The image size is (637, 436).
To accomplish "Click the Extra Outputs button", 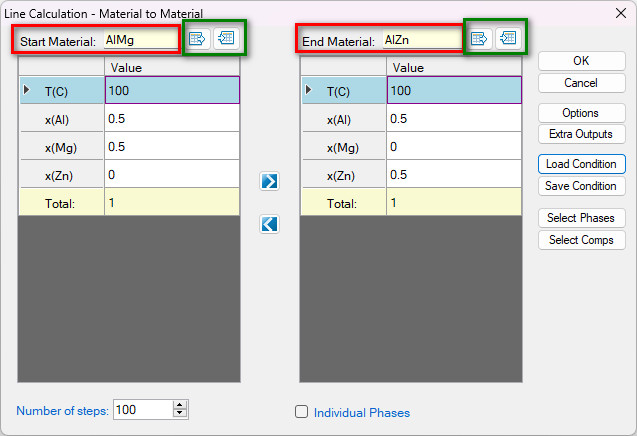I will (580, 134).
